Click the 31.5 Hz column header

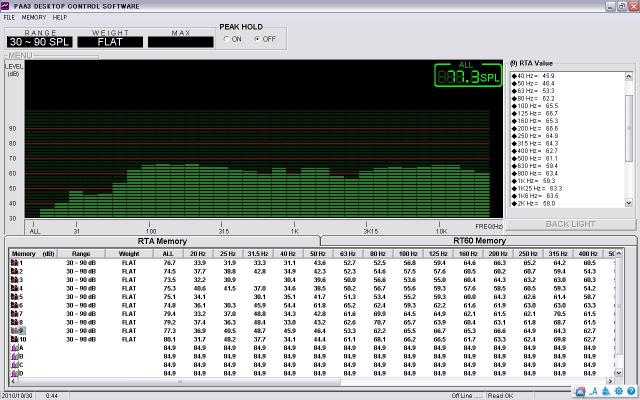pyautogui.click(x=258, y=254)
